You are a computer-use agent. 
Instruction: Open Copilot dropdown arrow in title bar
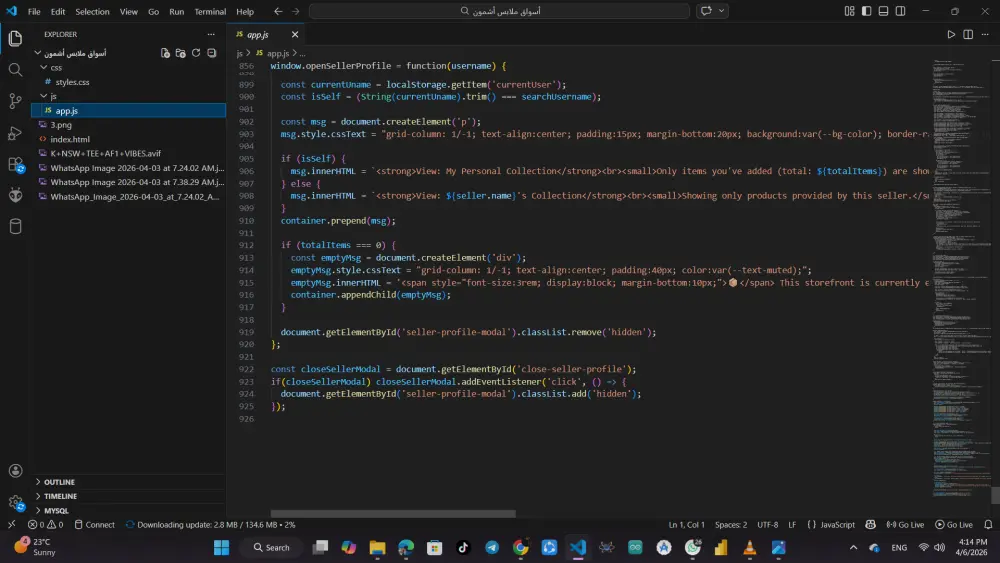(x=721, y=11)
